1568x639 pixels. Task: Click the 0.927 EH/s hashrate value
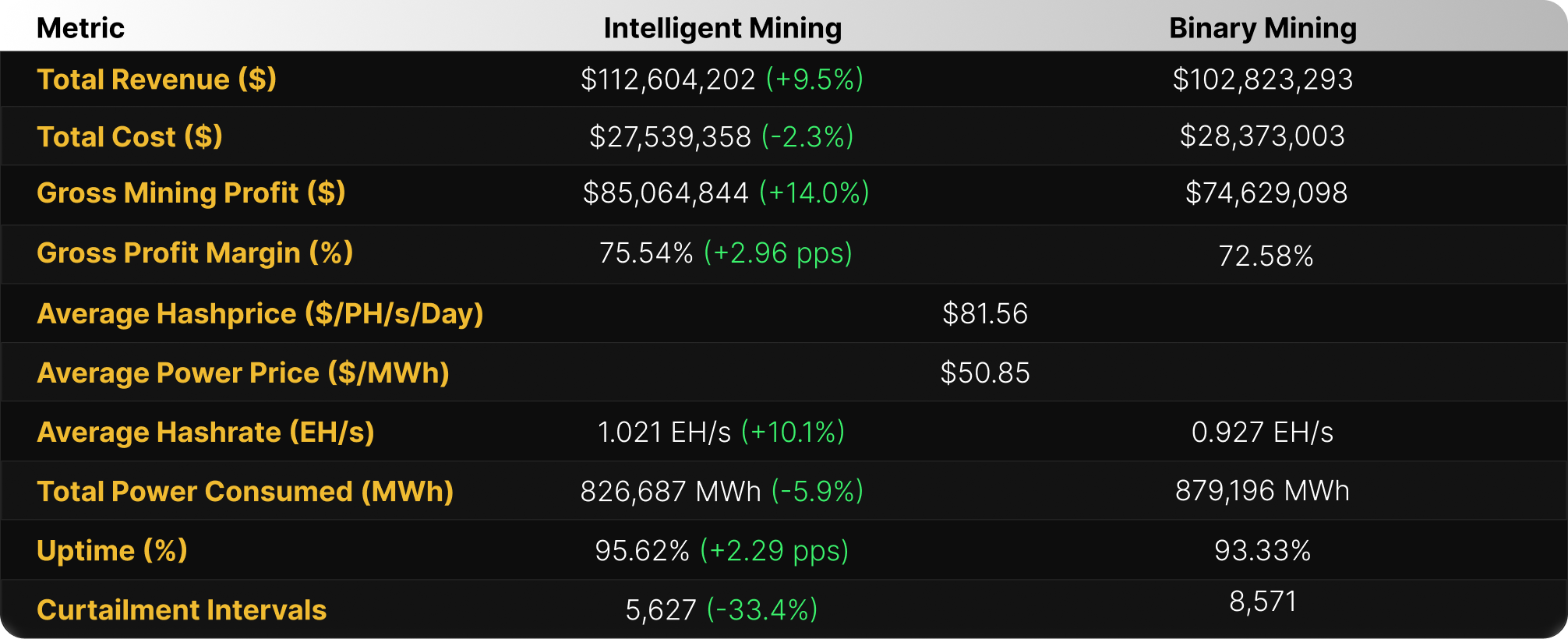point(1263,432)
